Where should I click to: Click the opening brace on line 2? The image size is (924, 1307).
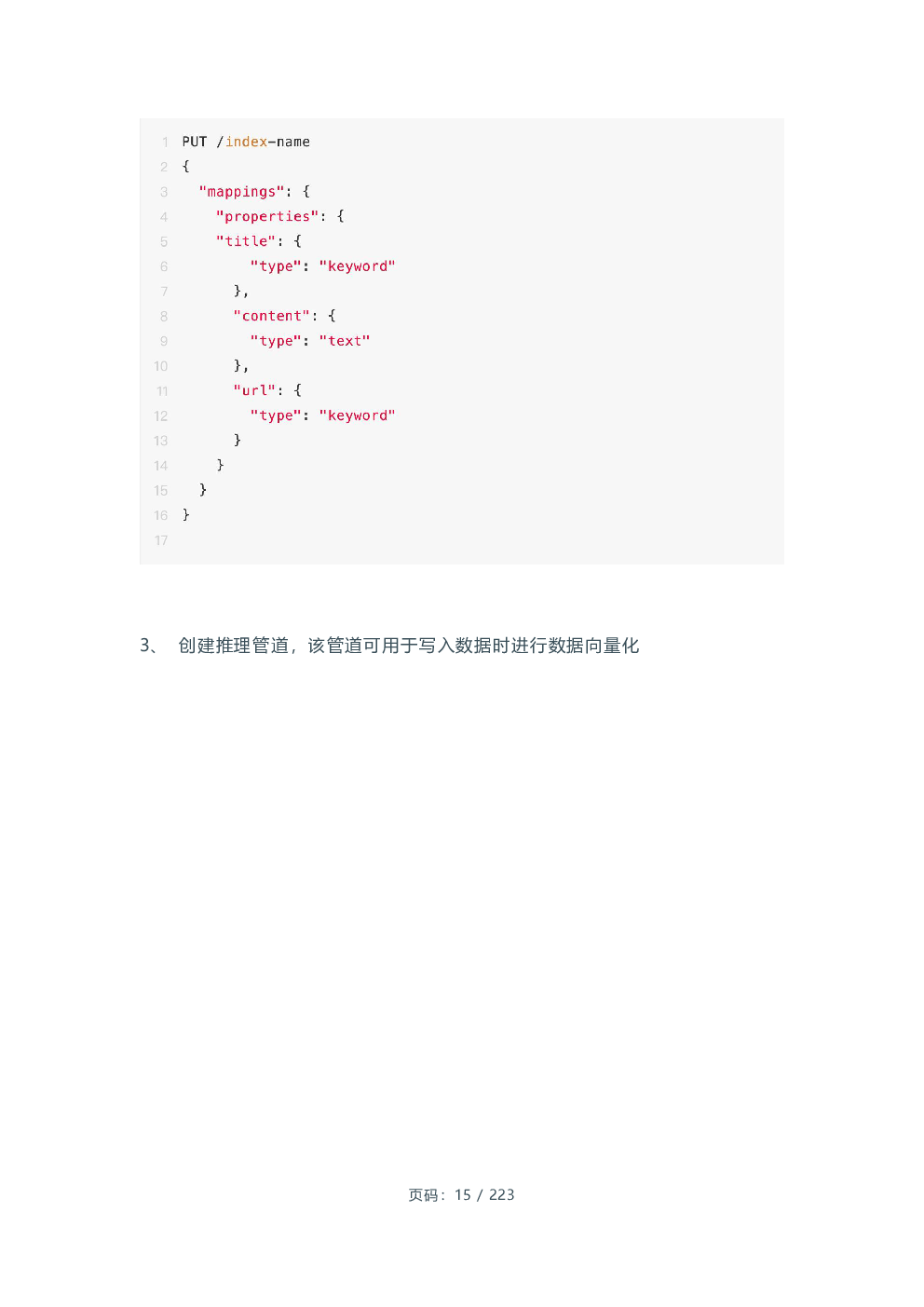[x=186, y=167]
